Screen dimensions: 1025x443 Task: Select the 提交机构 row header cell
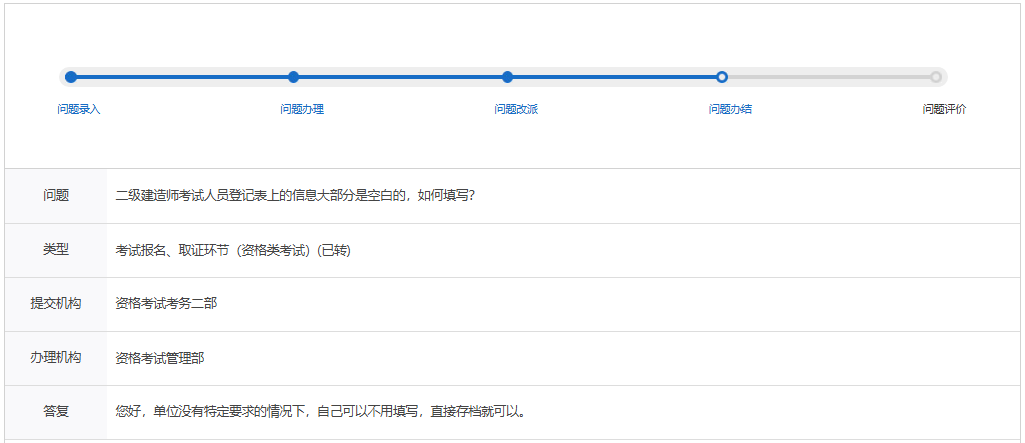point(56,304)
